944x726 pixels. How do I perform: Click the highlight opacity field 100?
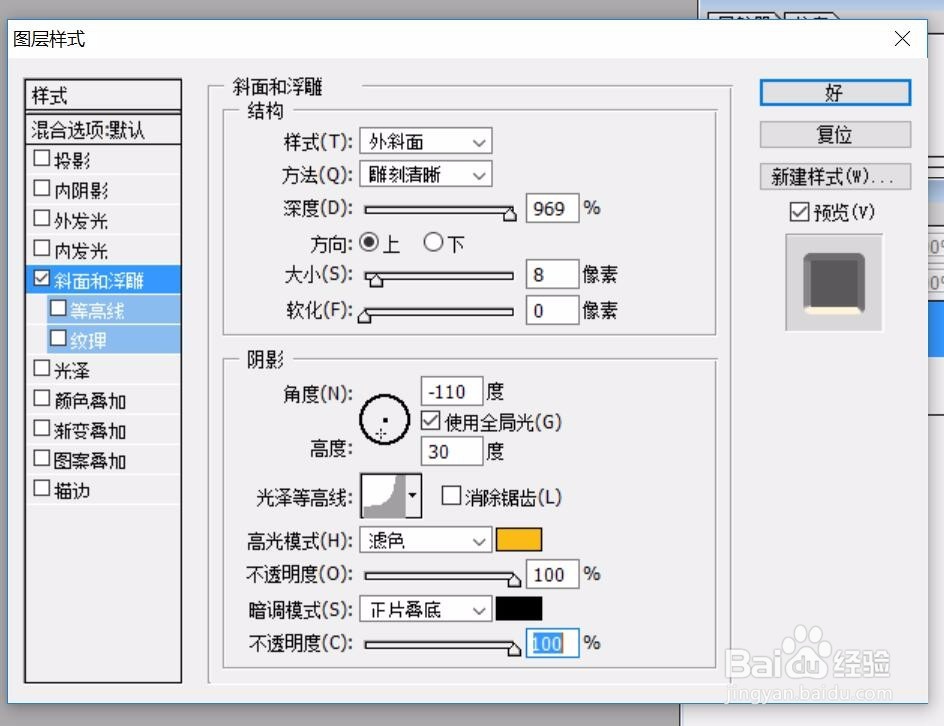click(x=552, y=574)
